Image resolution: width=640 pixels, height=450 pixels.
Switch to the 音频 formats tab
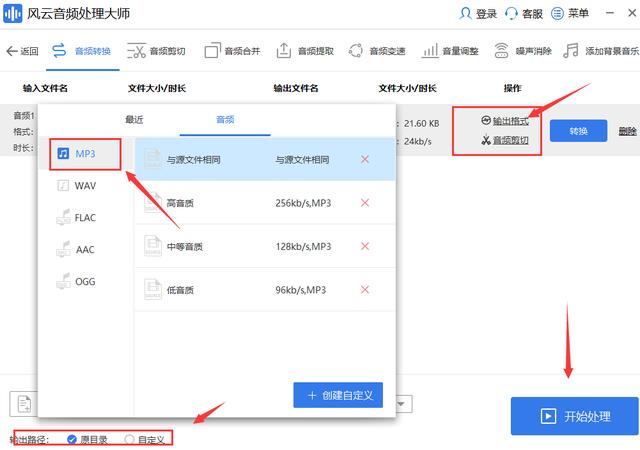click(225, 120)
